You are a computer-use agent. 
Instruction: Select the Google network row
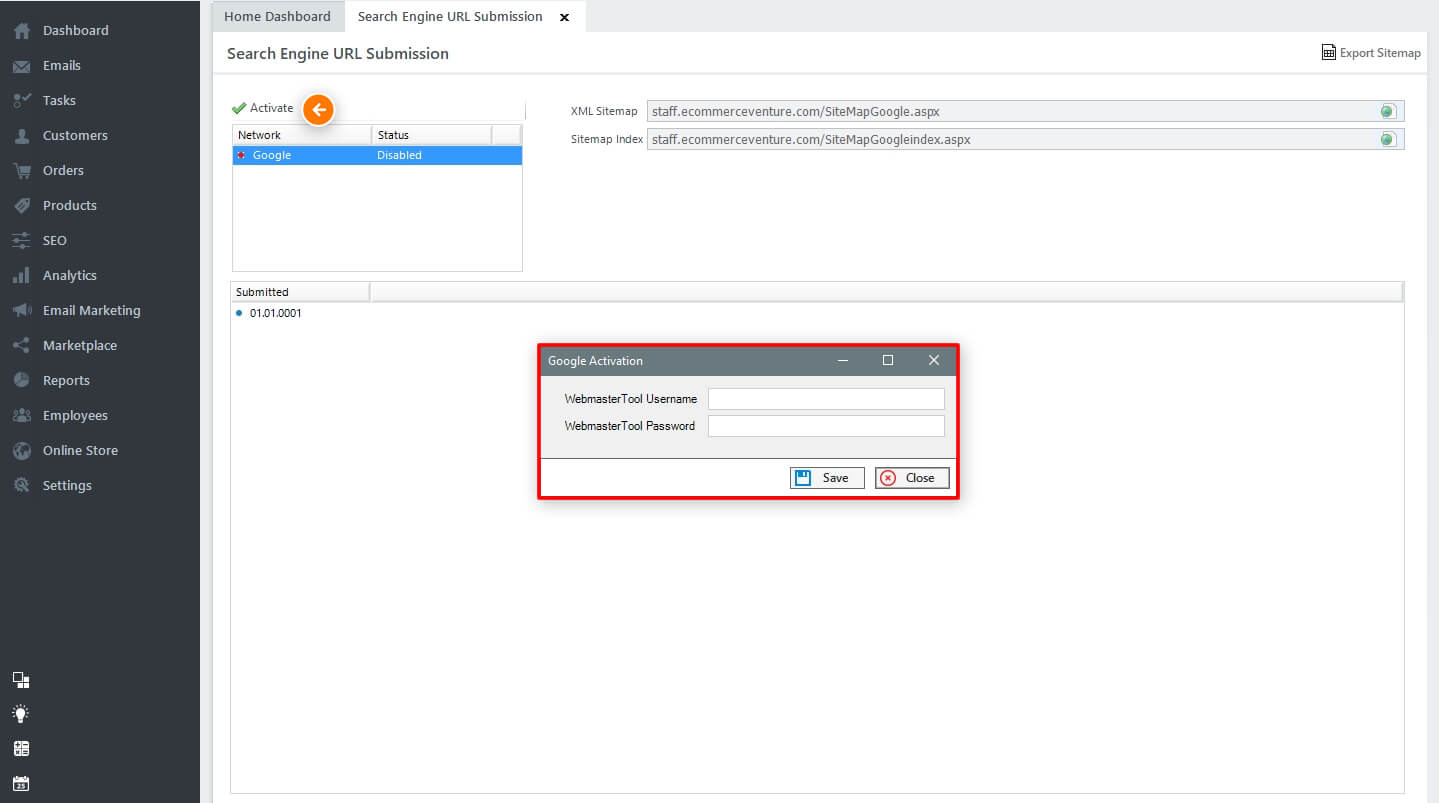[377, 156]
